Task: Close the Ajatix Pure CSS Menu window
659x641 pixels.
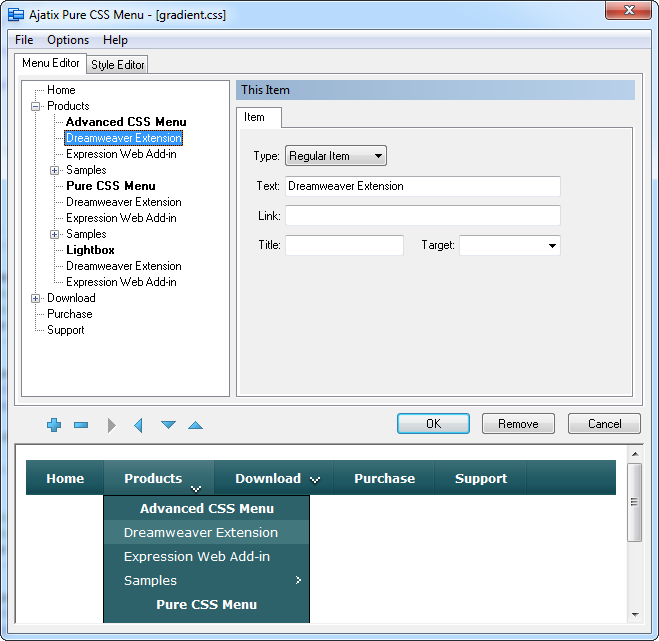Action: coord(629,10)
